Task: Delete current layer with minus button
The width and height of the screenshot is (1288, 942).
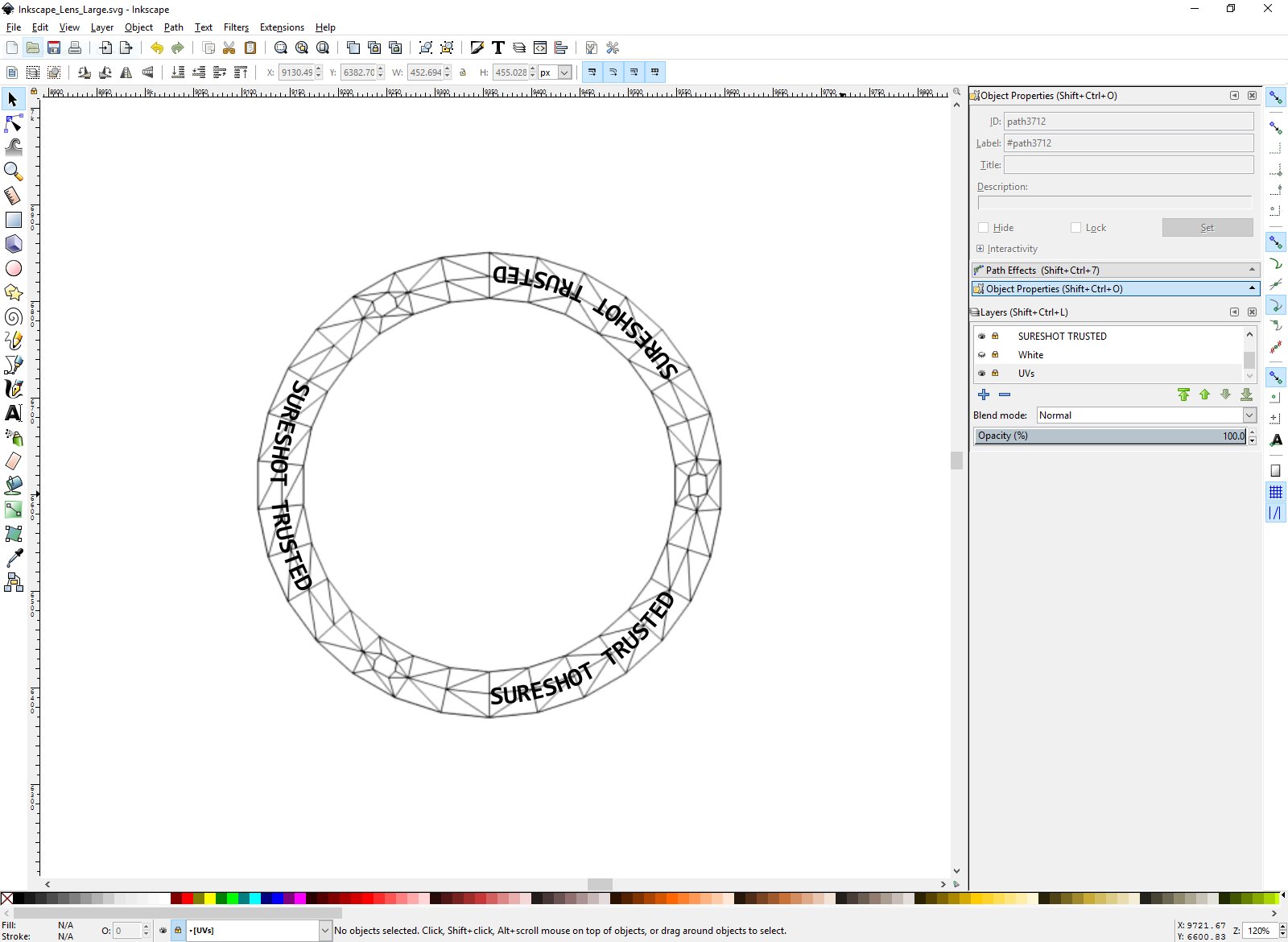Action: point(1005,395)
